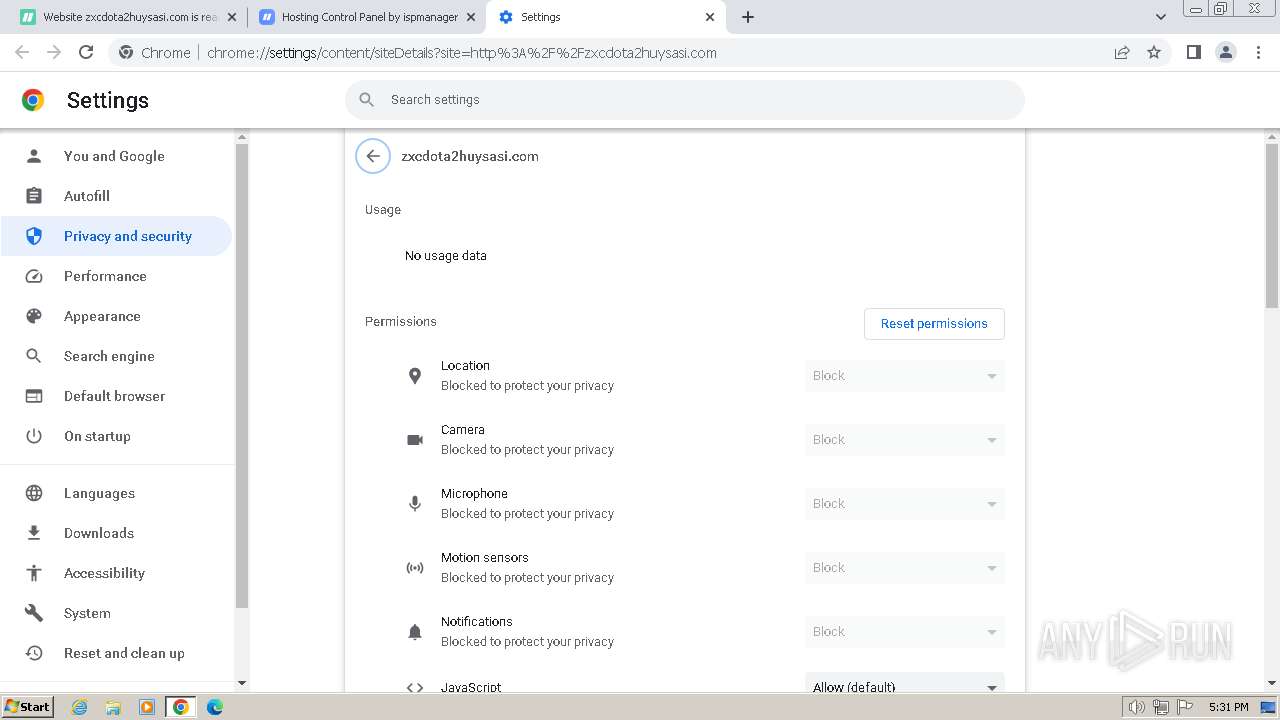Click the Chrome logo beside Settings
The width and height of the screenshot is (1280, 720).
[33, 100]
